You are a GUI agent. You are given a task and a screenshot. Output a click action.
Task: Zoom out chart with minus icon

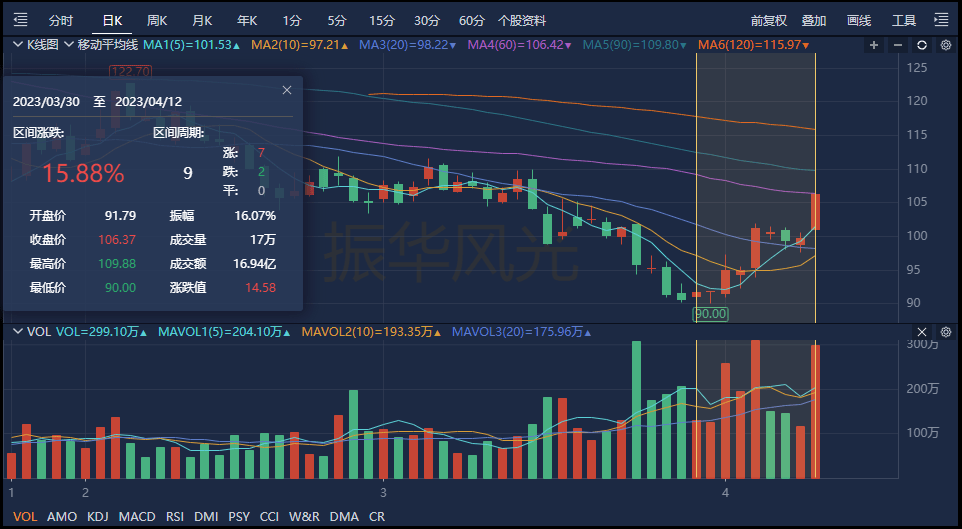(x=898, y=45)
